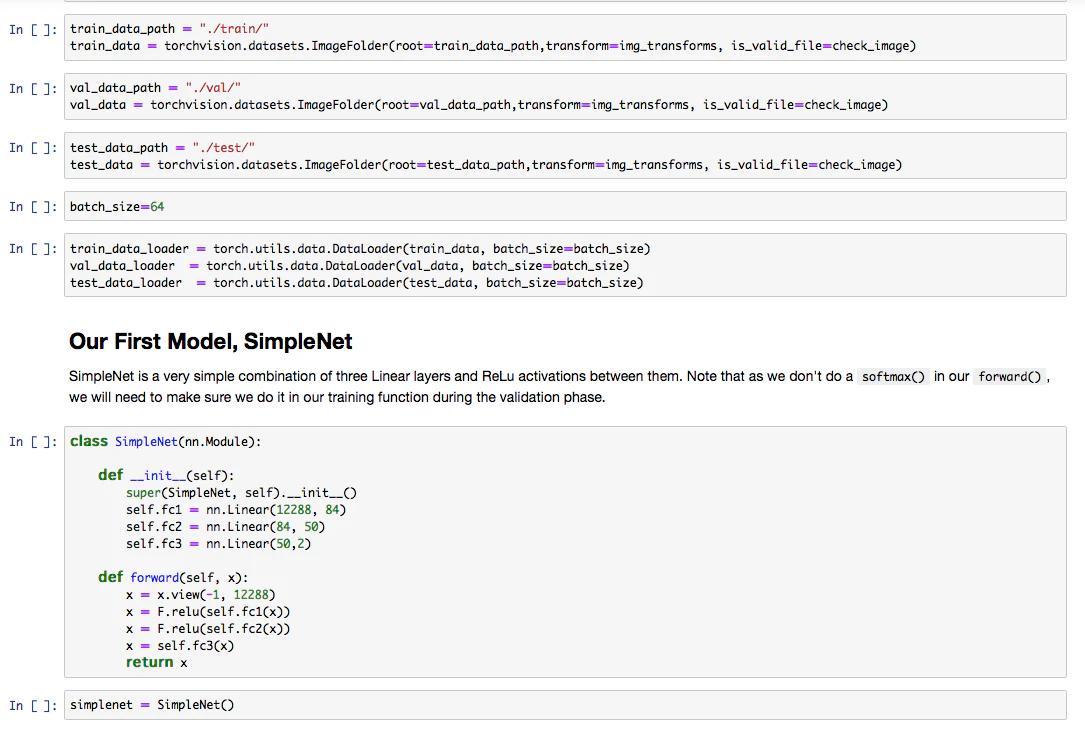
Task: Click the In [ ] prompt beside batch_size cell
Action: point(33,206)
